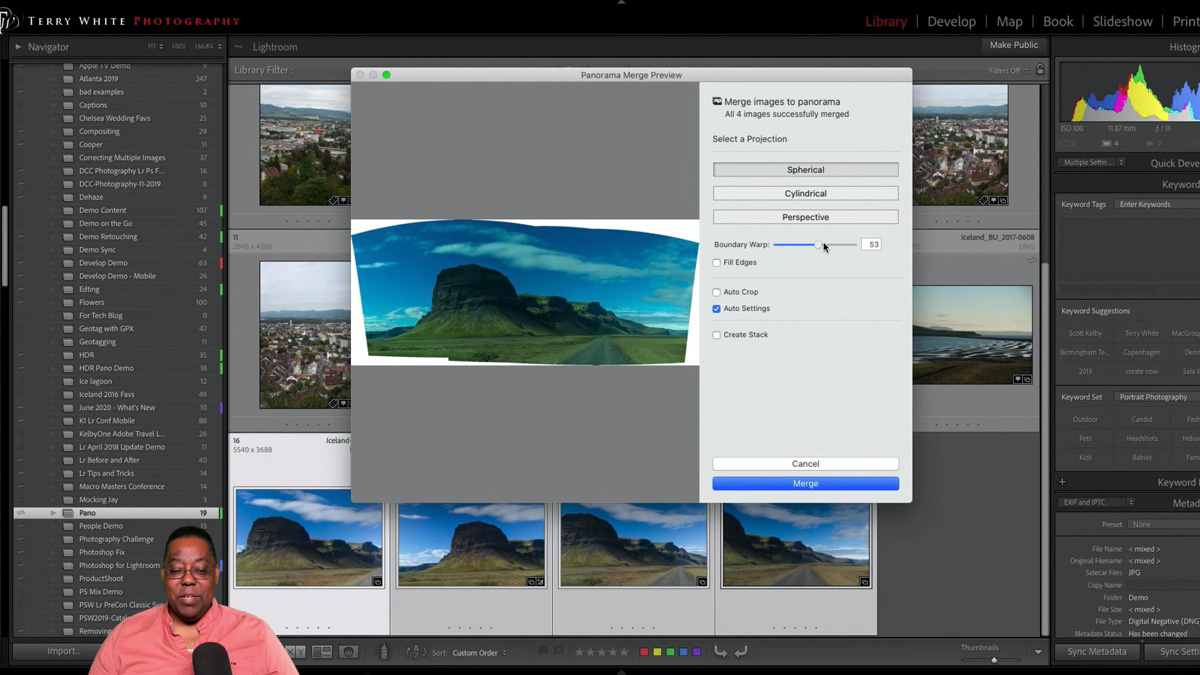The image size is (1200, 675).
Task: Switch to the Develop module
Action: click(951, 21)
